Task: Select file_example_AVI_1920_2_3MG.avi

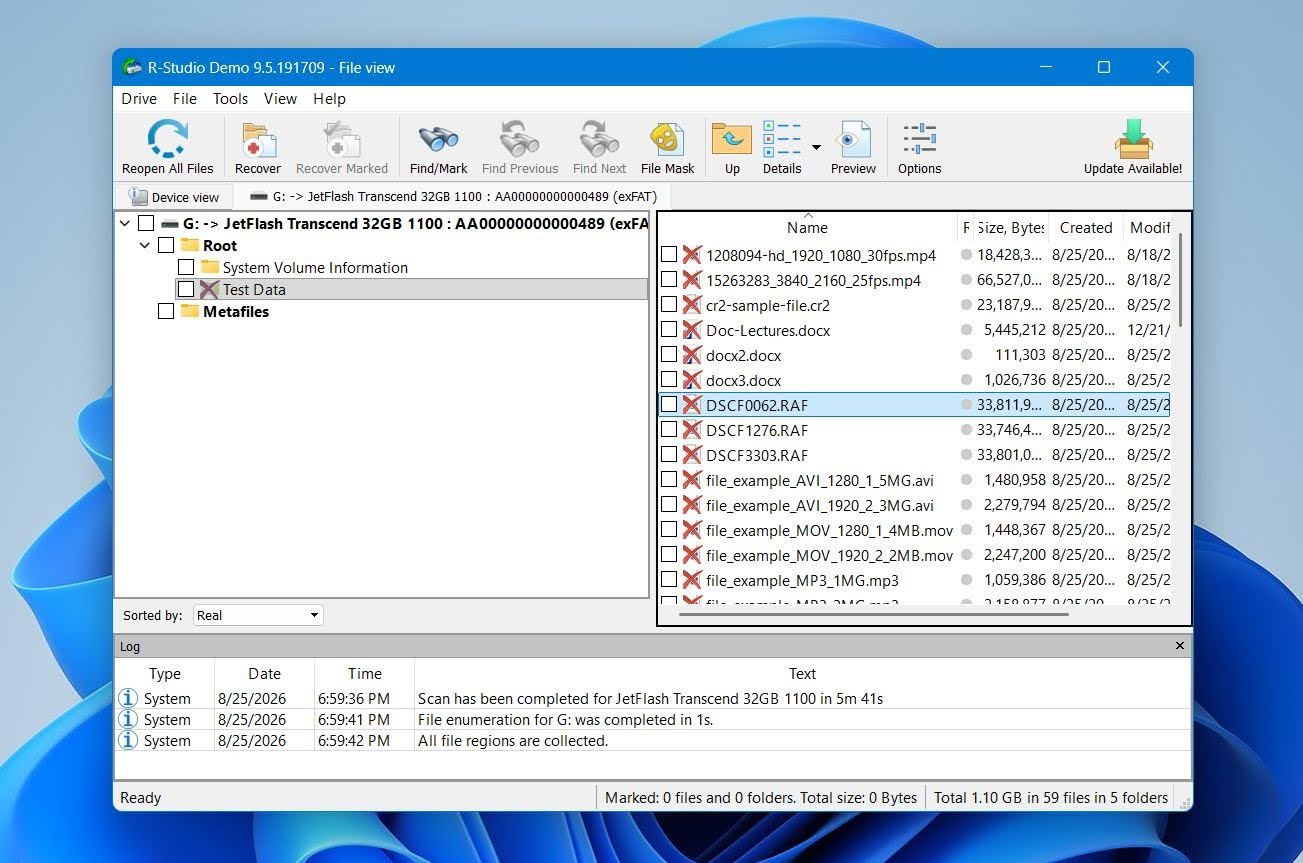Action: 819,505
